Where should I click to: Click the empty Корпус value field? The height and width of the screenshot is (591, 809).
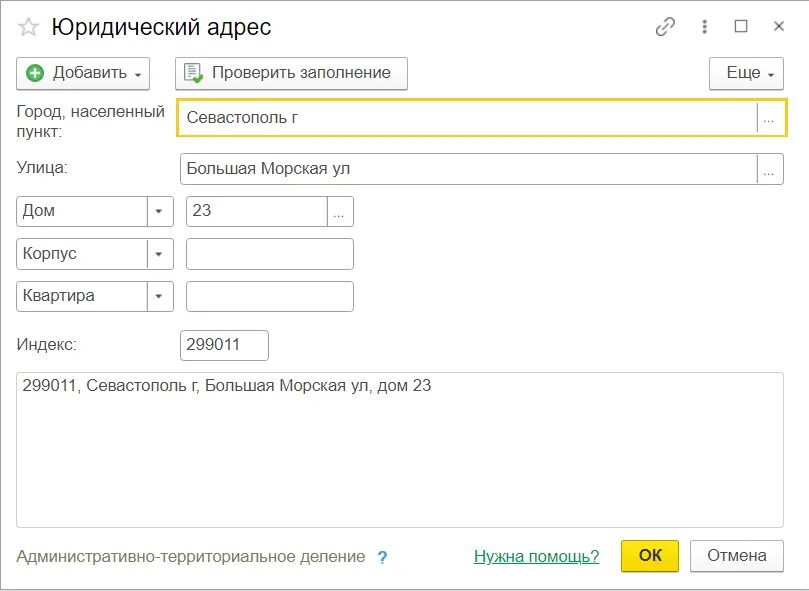(270, 254)
